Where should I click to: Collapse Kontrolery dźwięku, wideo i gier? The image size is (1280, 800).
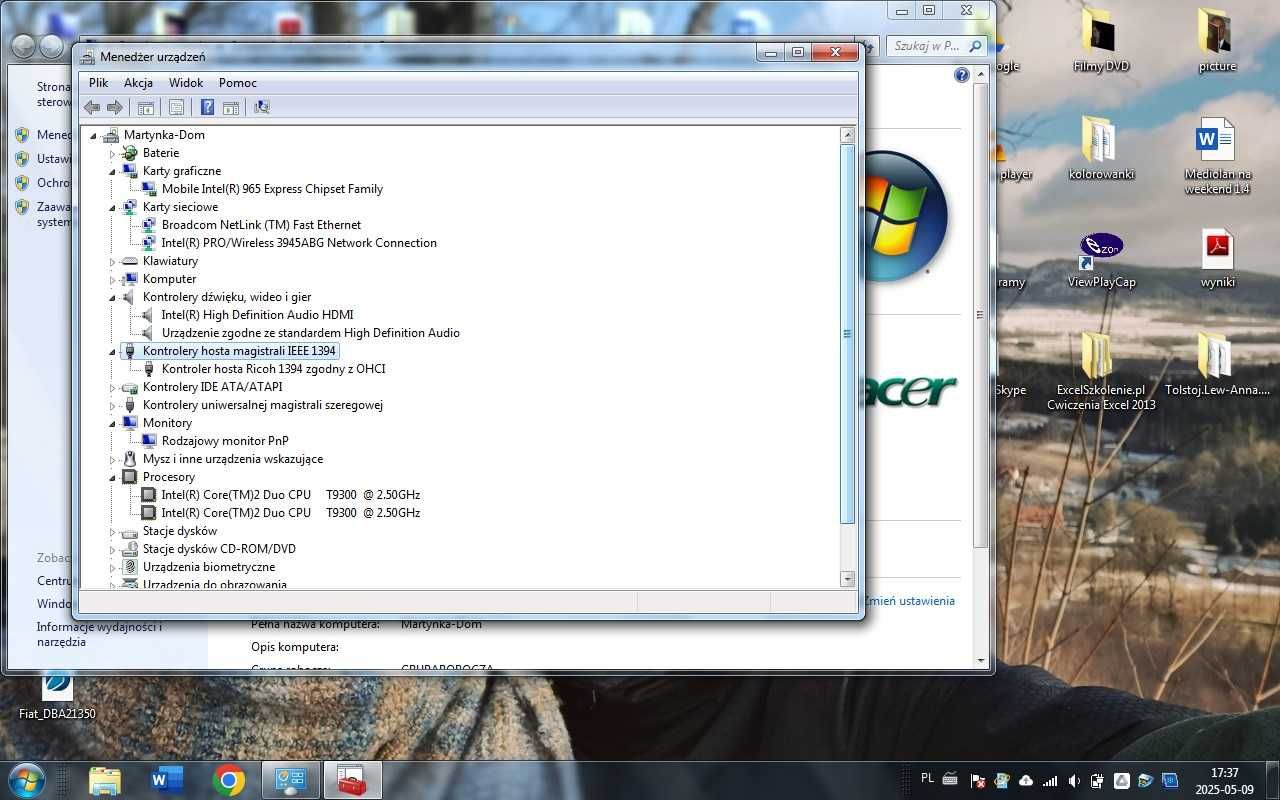[x=113, y=297]
